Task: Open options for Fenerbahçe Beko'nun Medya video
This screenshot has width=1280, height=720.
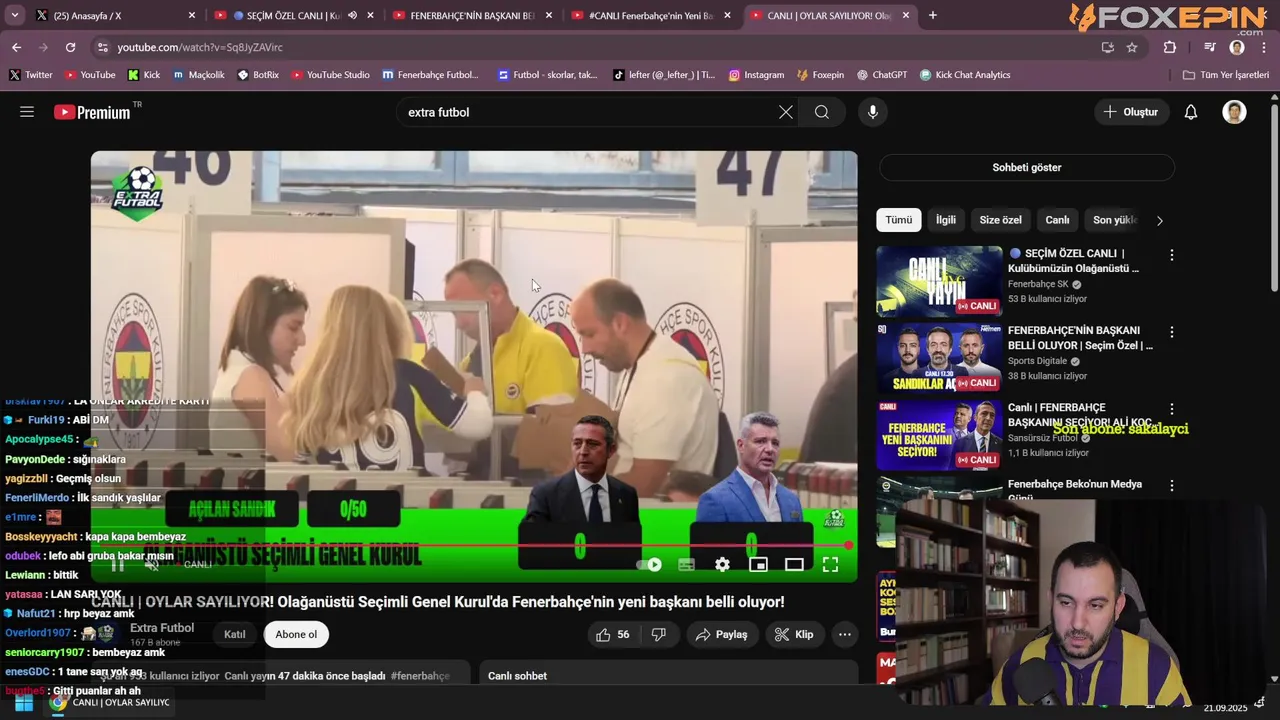Action: [1172, 486]
